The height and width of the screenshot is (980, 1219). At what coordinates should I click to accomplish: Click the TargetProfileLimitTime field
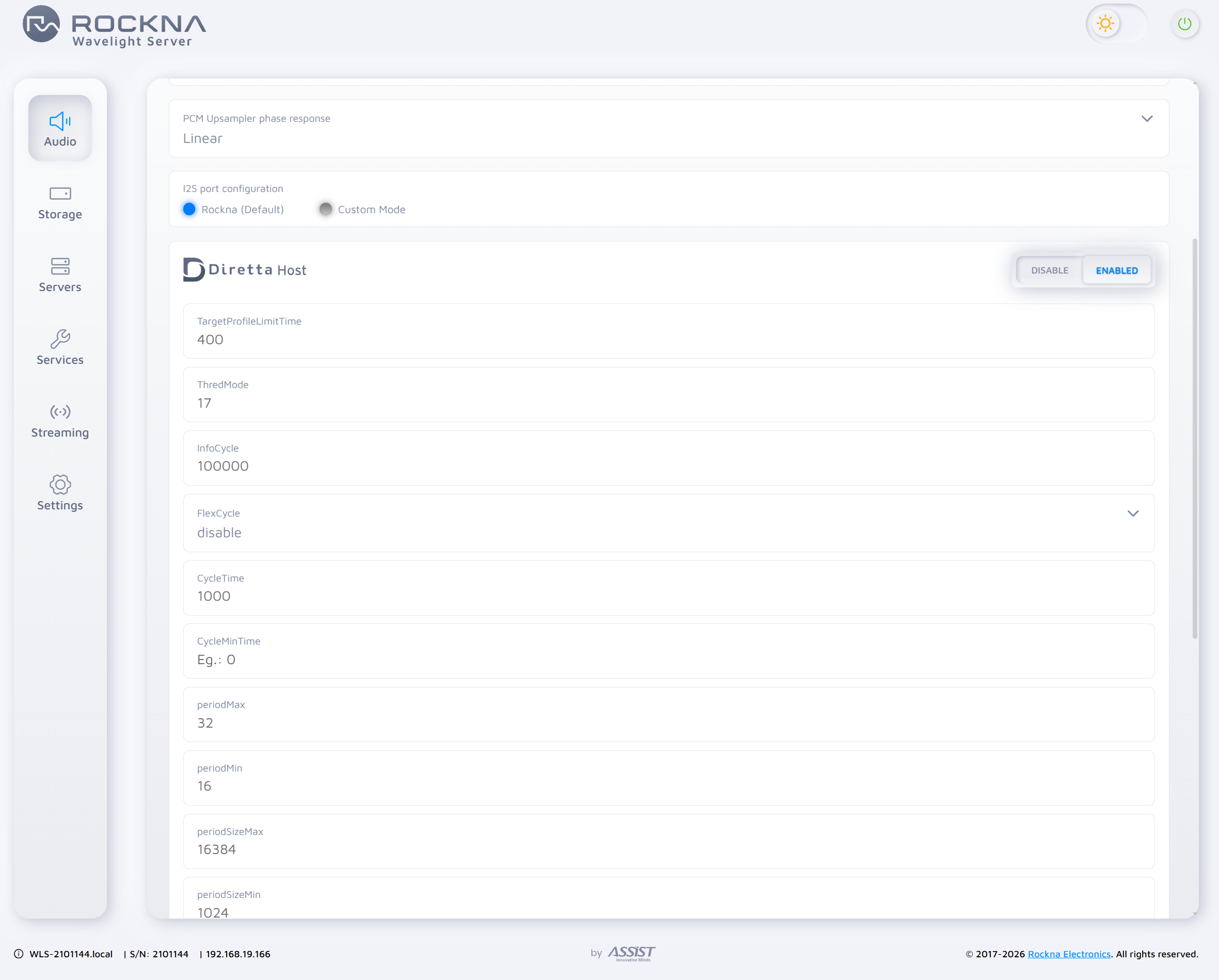click(669, 331)
